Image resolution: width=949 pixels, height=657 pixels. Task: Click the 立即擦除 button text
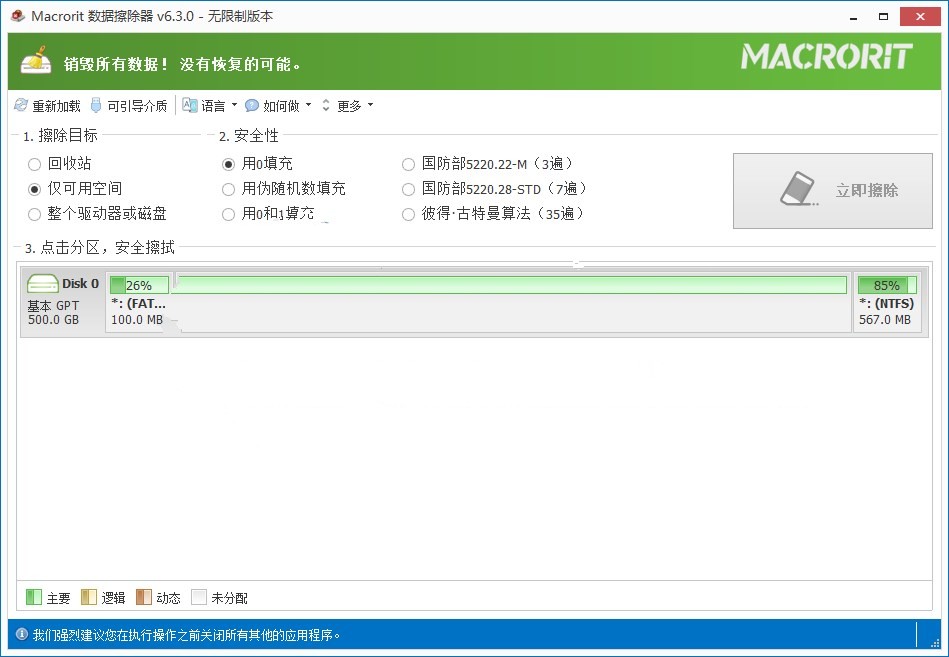click(867, 190)
